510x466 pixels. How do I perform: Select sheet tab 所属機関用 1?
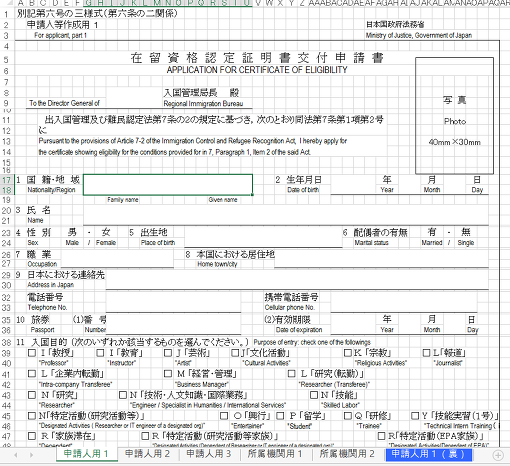click(275, 454)
